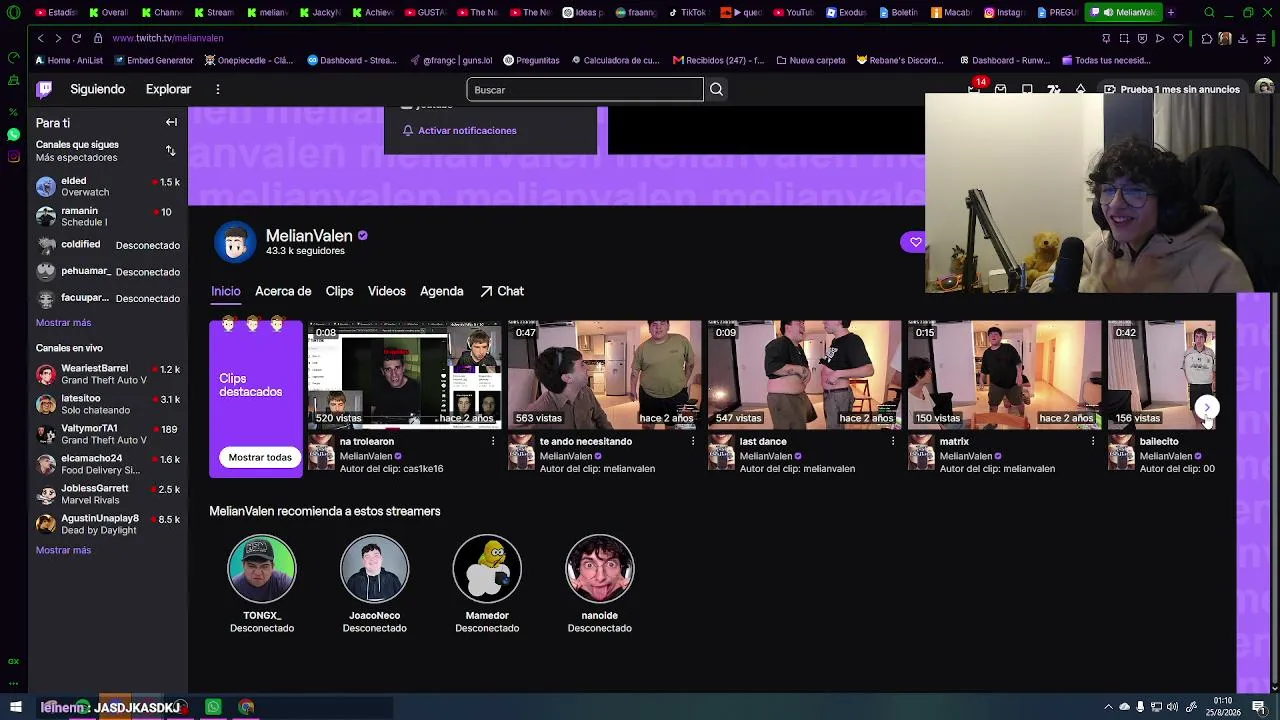Open a new browser tab
This screenshot has height=720, width=1280.
pos(1171,13)
